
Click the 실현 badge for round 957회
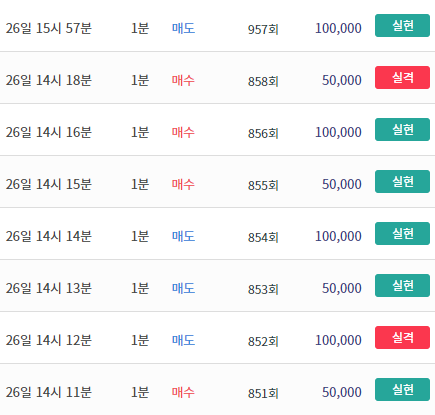[402, 26]
